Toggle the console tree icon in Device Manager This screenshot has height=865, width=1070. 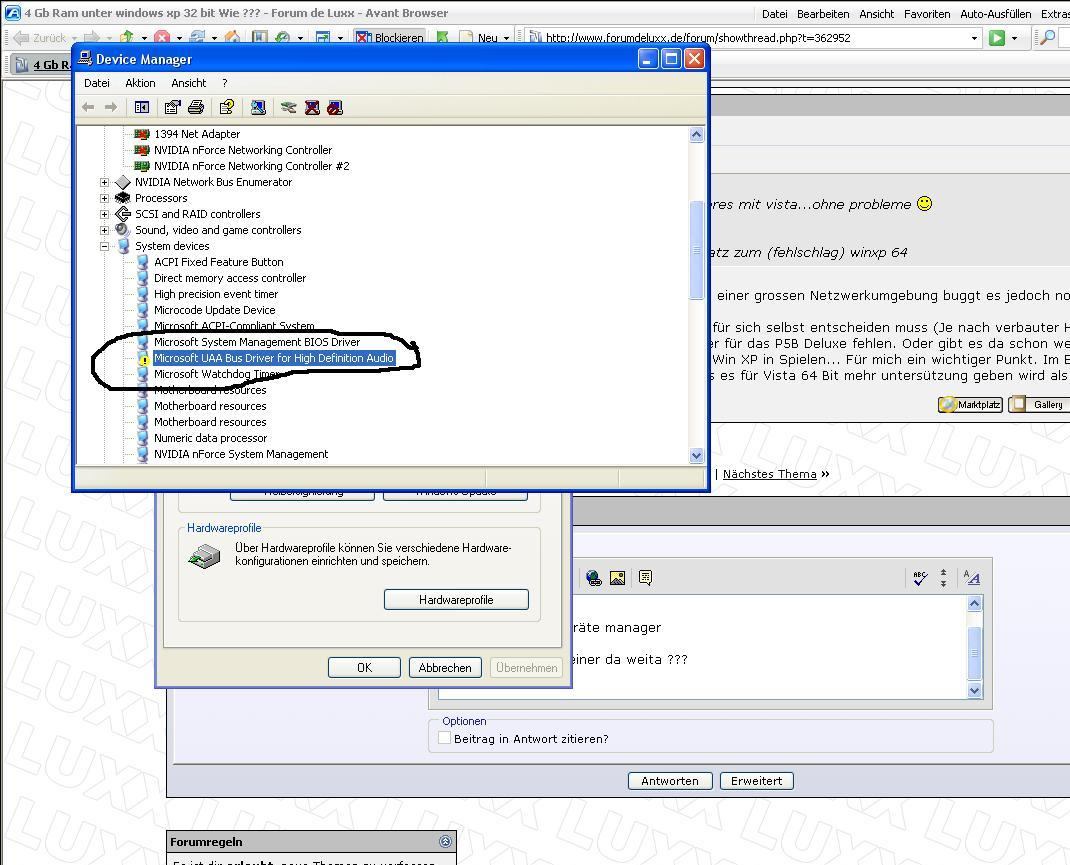142,107
